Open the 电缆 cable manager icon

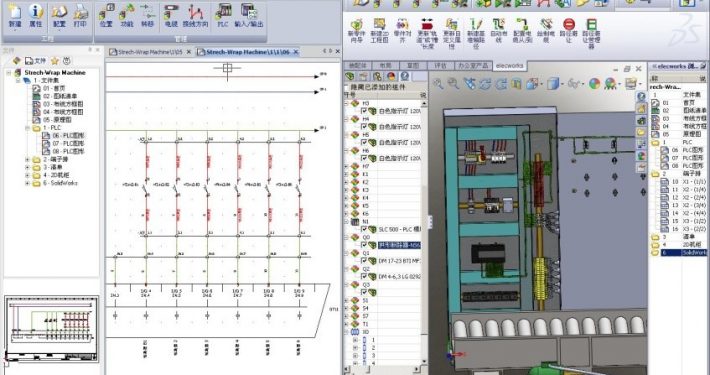pyautogui.click(x=171, y=15)
